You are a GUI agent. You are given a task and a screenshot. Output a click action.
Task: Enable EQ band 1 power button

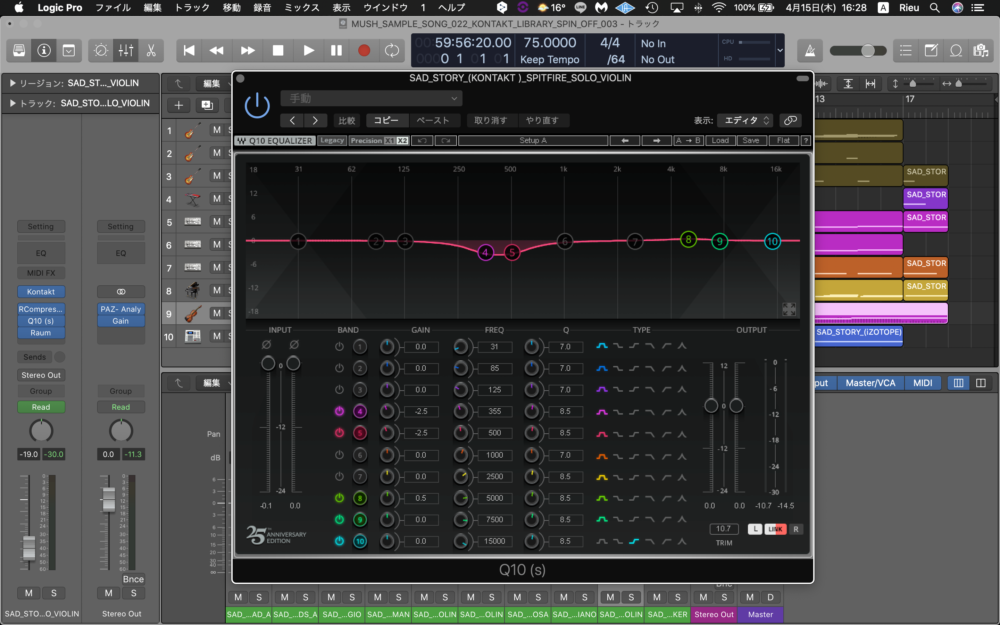(339, 346)
